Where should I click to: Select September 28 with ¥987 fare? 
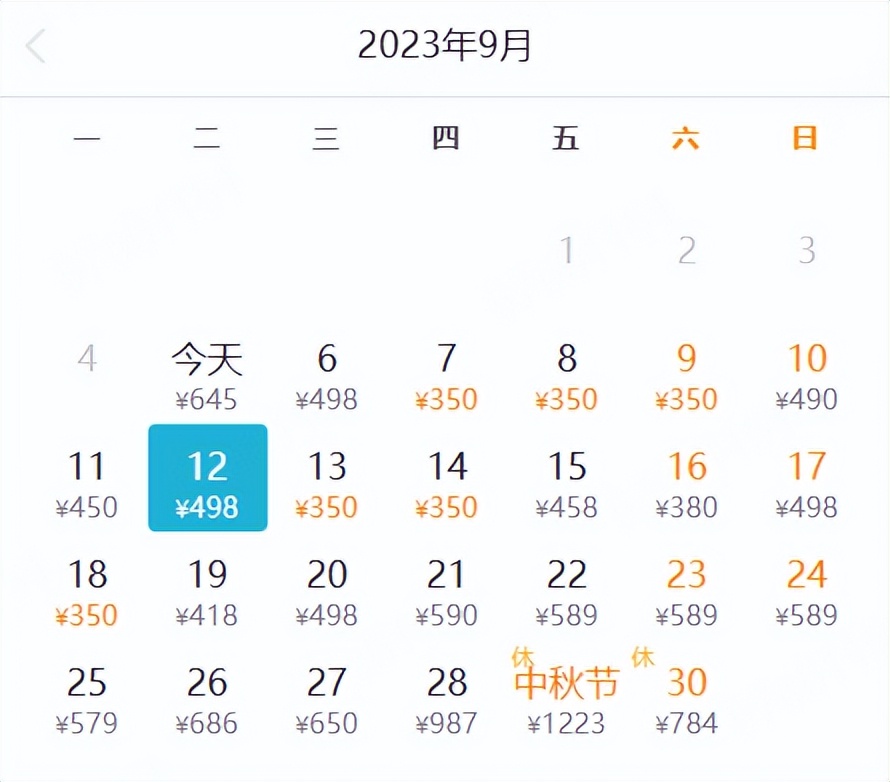(x=447, y=683)
